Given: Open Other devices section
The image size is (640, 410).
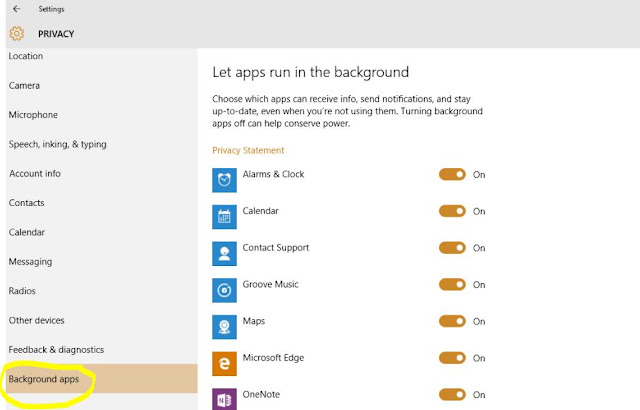Looking at the screenshot, I should click(x=101, y=320).
